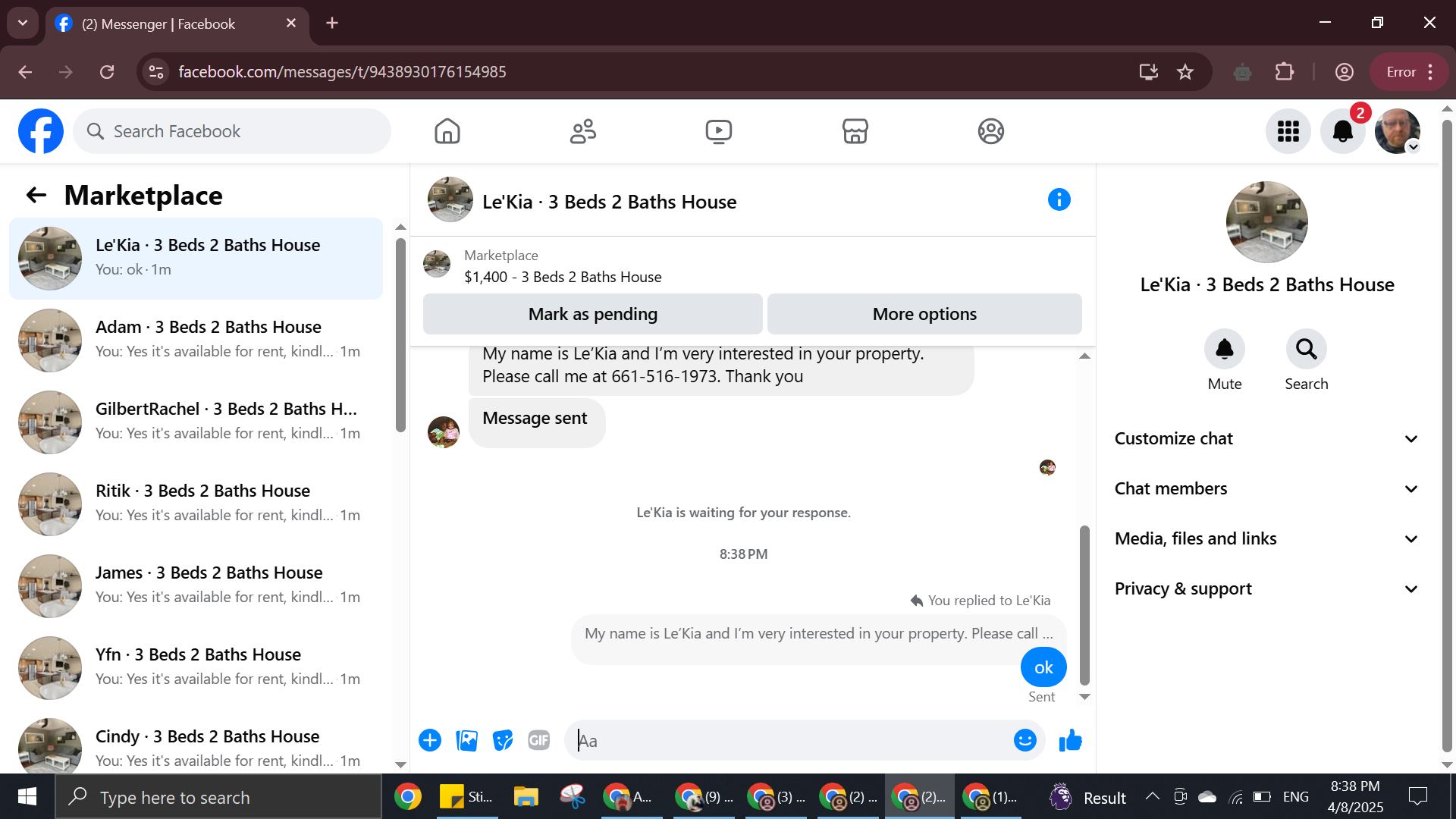Viewport: 1456px width, 819px height.
Task: Mute this Le'Kia conversation
Action: click(x=1224, y=349)
